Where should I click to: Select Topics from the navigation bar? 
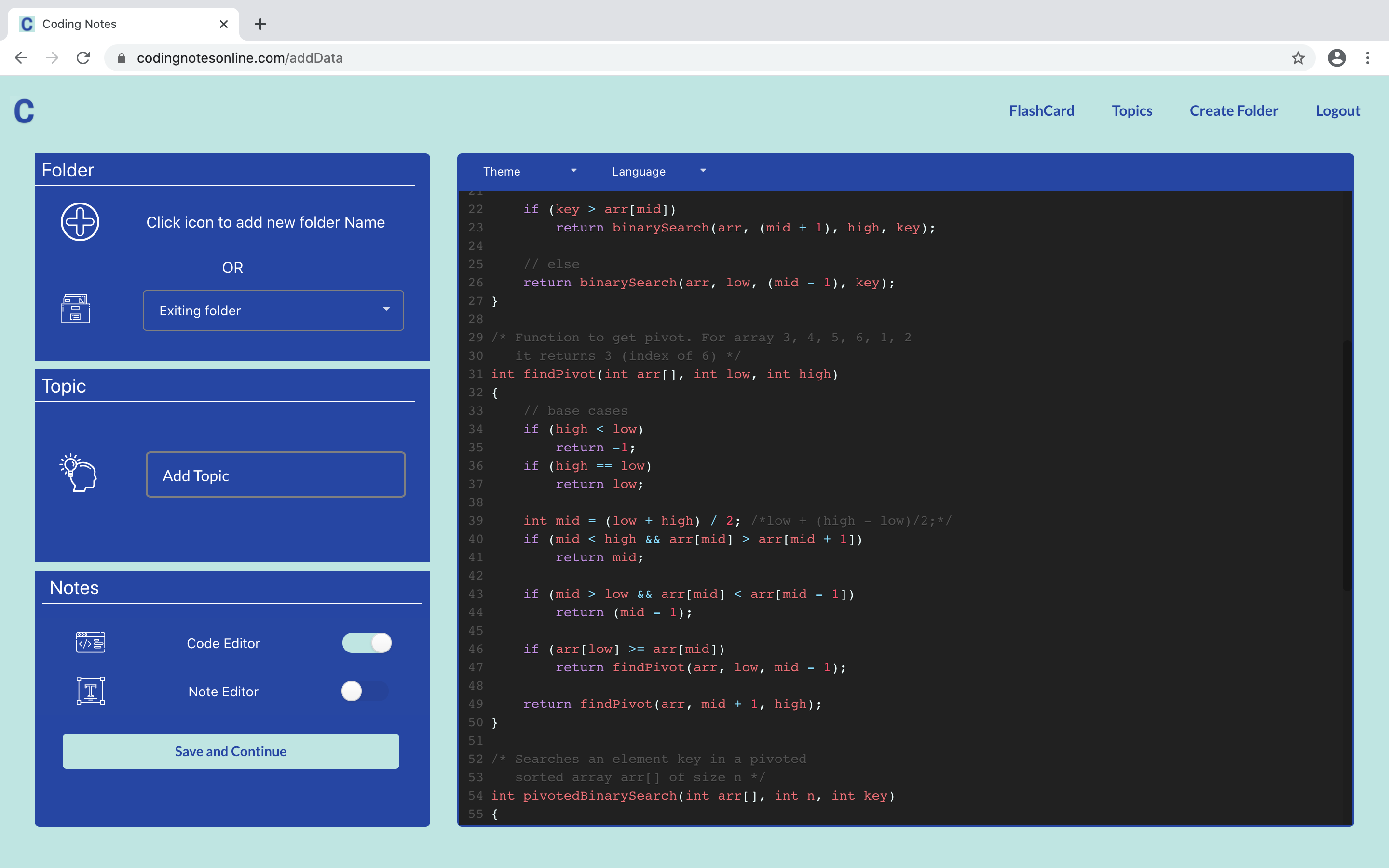pos(1131,110)
